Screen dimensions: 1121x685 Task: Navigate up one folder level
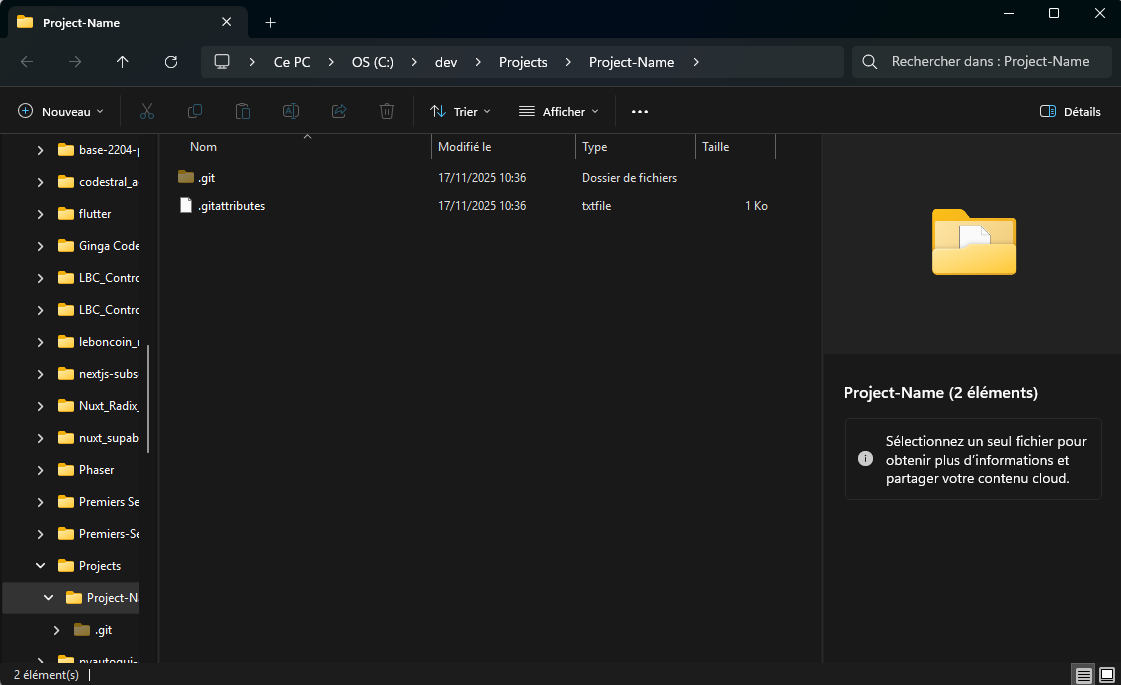122,62
